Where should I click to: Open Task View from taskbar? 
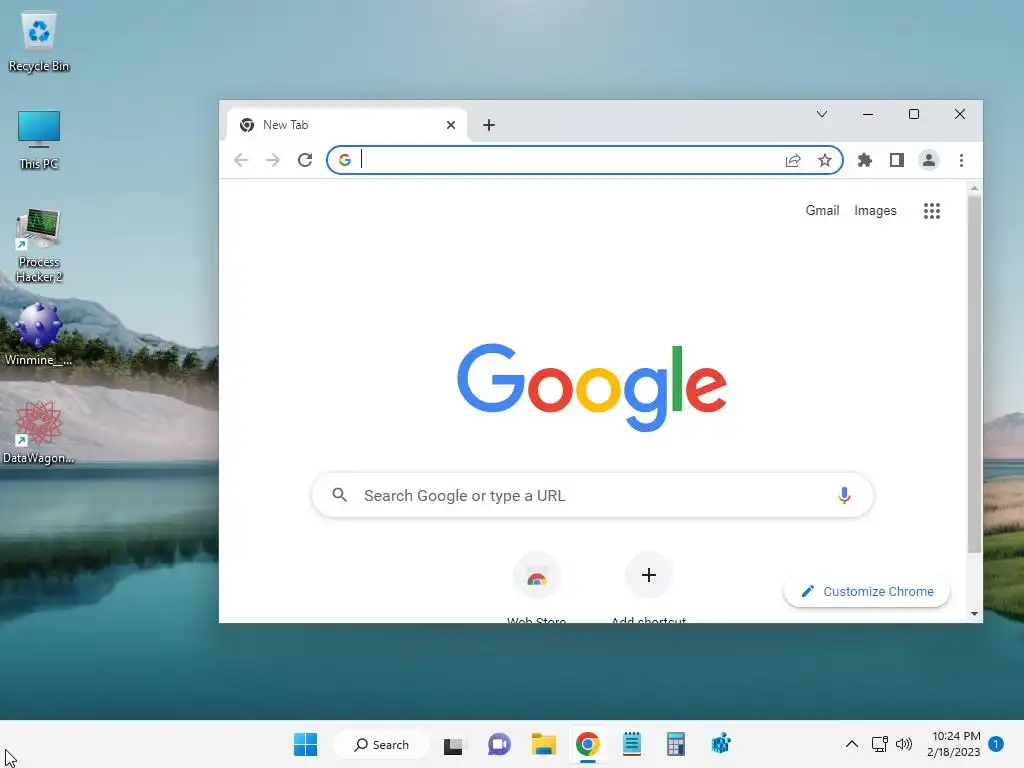point(453,744)
